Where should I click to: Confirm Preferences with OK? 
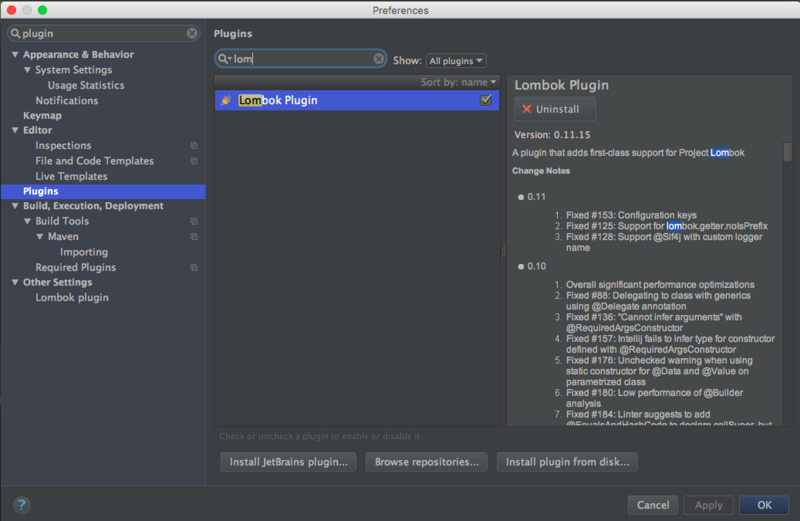tap(764, 505)
